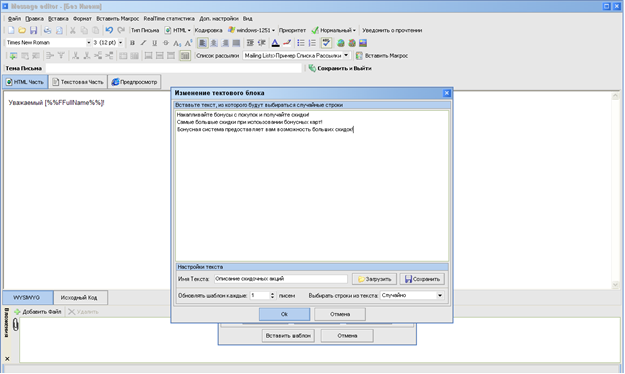Image resolution: width=625 pixels, height=374 pixels.
Task: Toggle Underline formatting
Action: [x=155, y=43]
